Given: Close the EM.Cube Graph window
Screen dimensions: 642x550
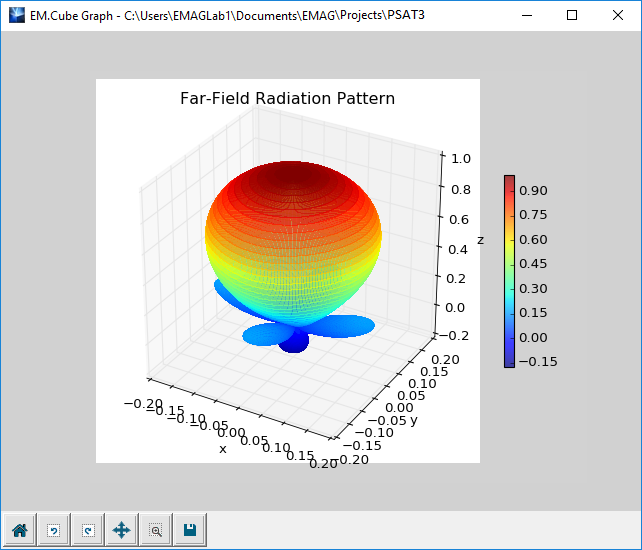Looking at the screenshot, I should tap(618, 15).
